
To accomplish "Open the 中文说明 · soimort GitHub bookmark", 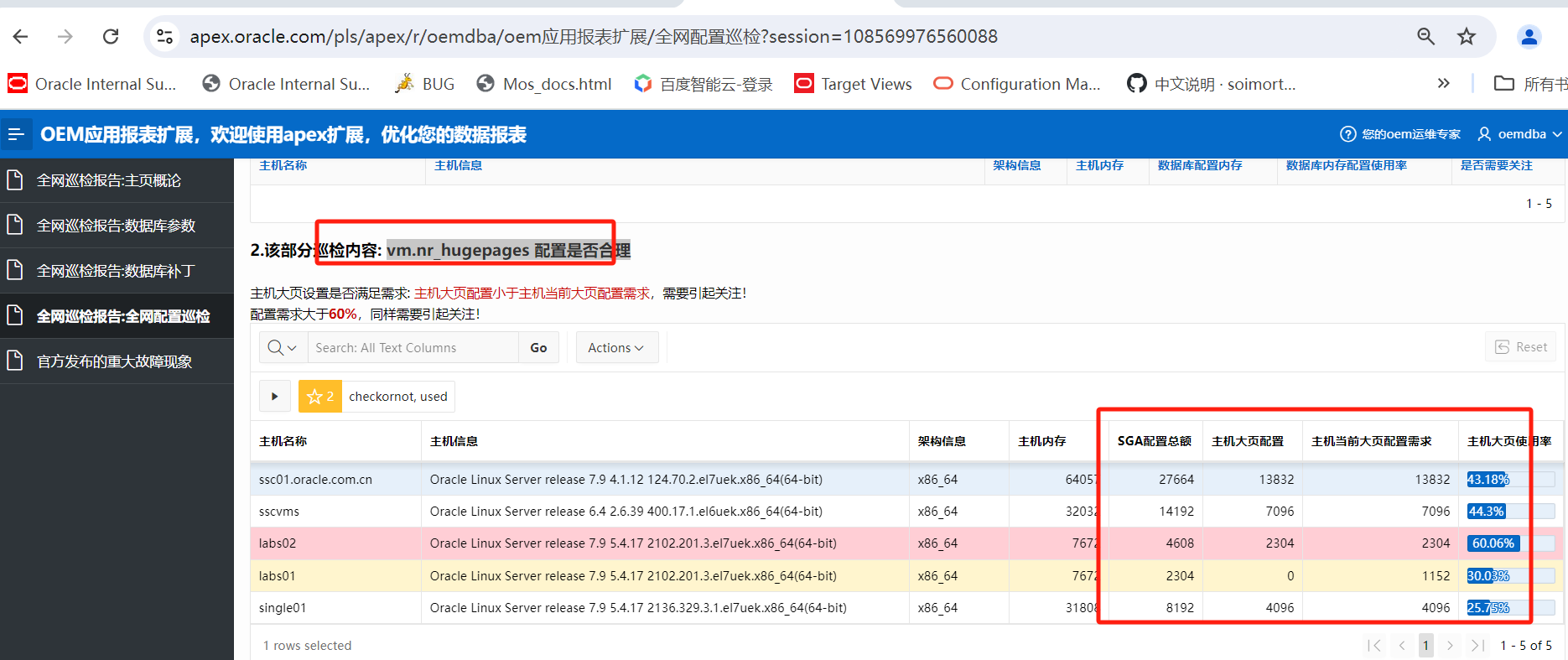I will tap(1212, 84).
